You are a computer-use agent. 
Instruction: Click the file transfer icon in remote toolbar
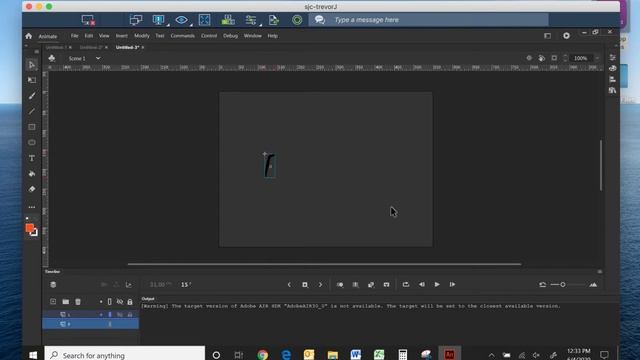[274, 20]
